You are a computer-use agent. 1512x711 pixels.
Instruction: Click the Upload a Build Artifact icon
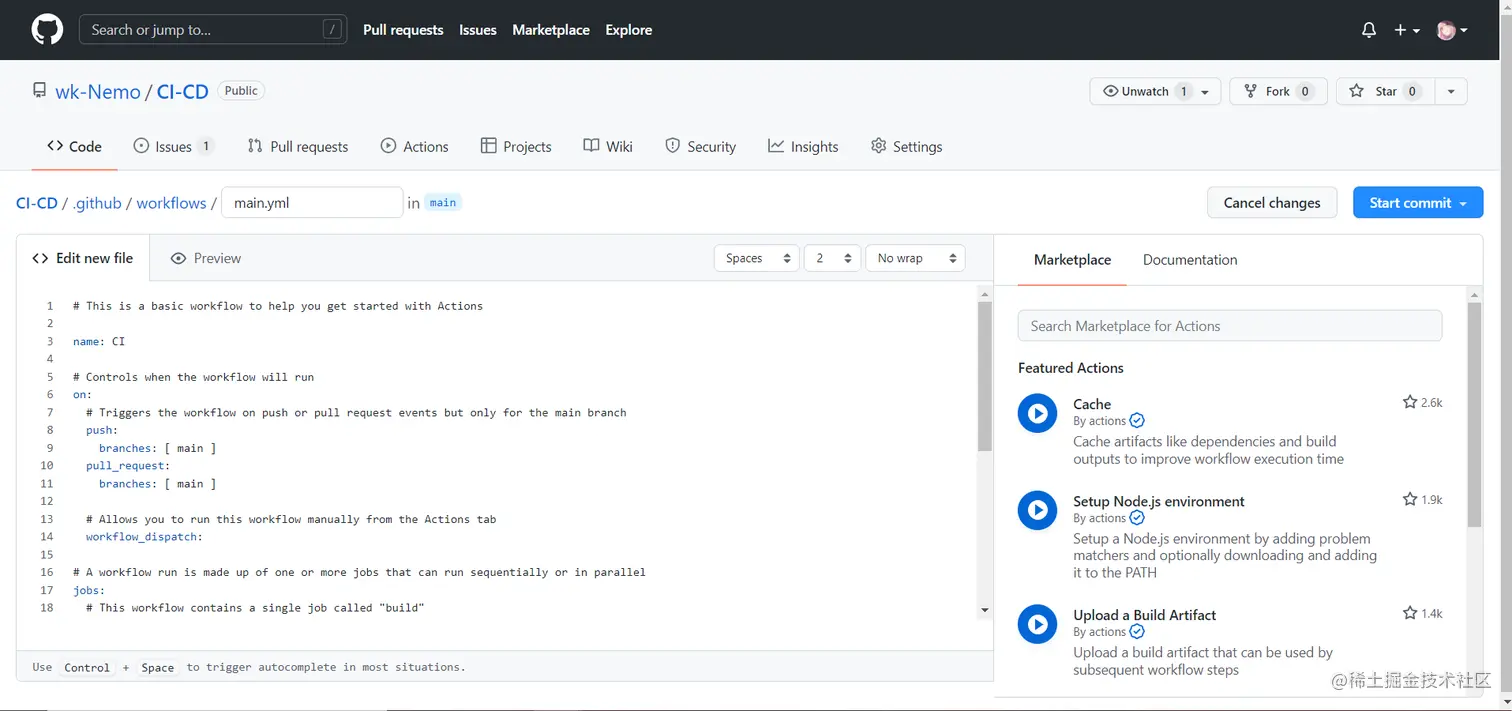[1037, 624]
